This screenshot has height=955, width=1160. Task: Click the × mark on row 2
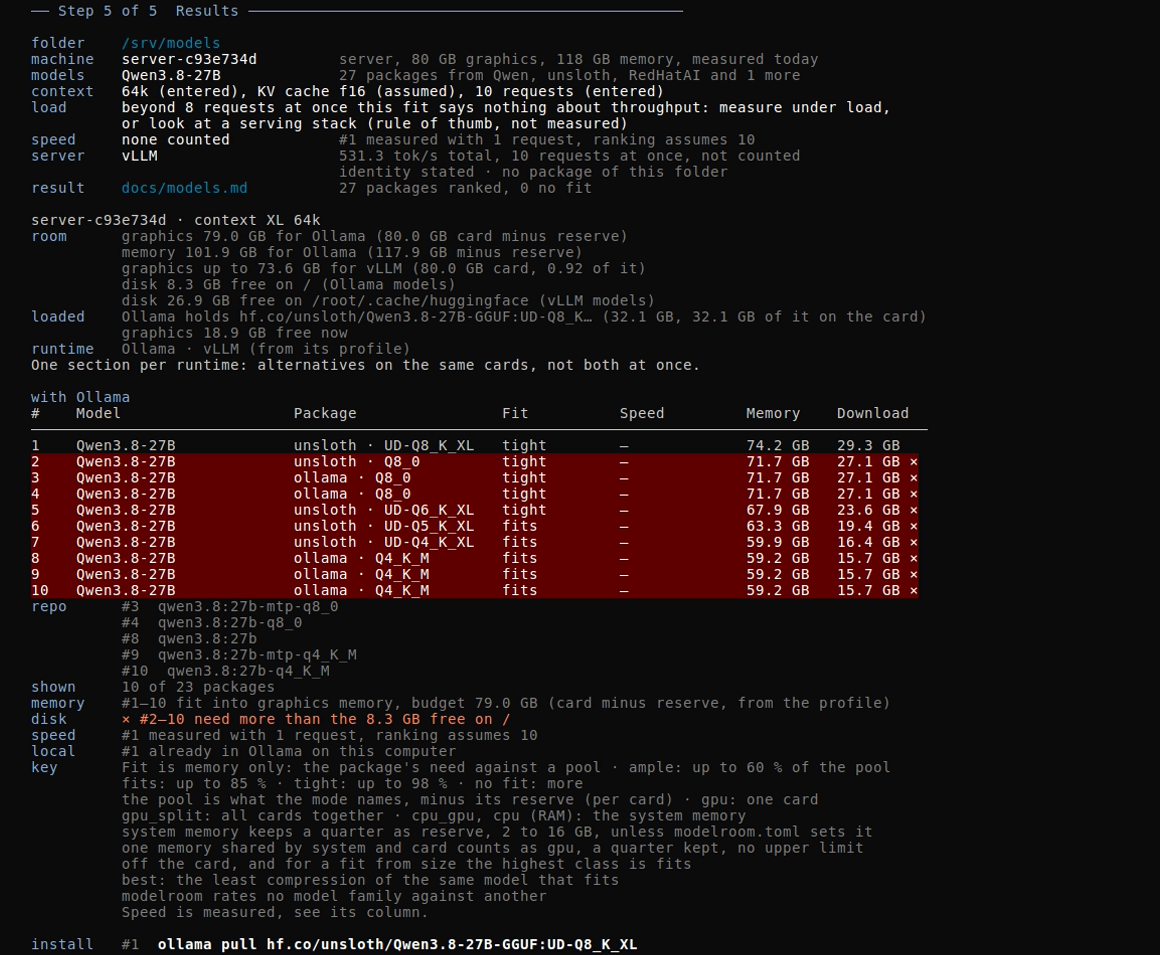point(914,462)
